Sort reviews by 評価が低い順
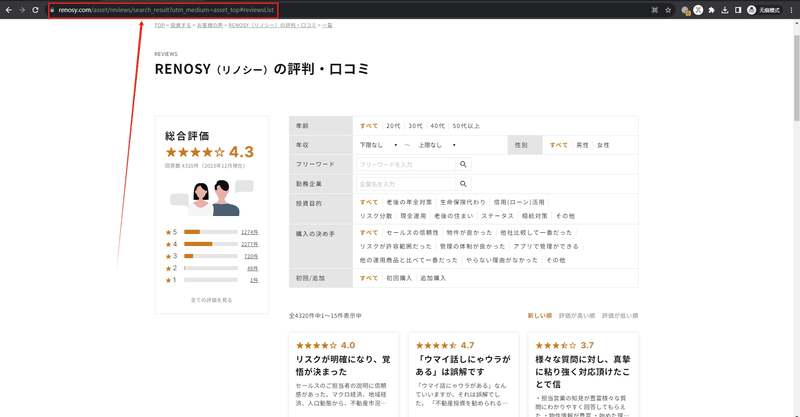Screen dimensions: 800x417 coord(620,315)
